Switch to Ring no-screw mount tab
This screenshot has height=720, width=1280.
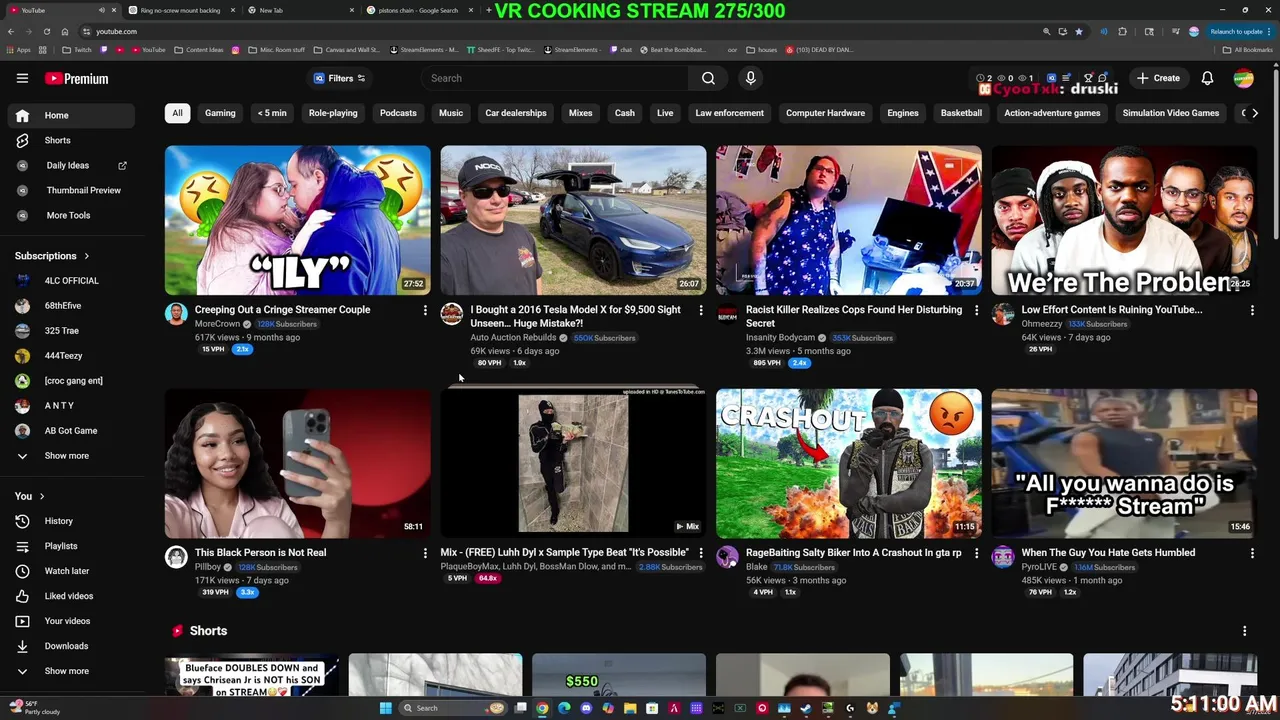(180, 10)
